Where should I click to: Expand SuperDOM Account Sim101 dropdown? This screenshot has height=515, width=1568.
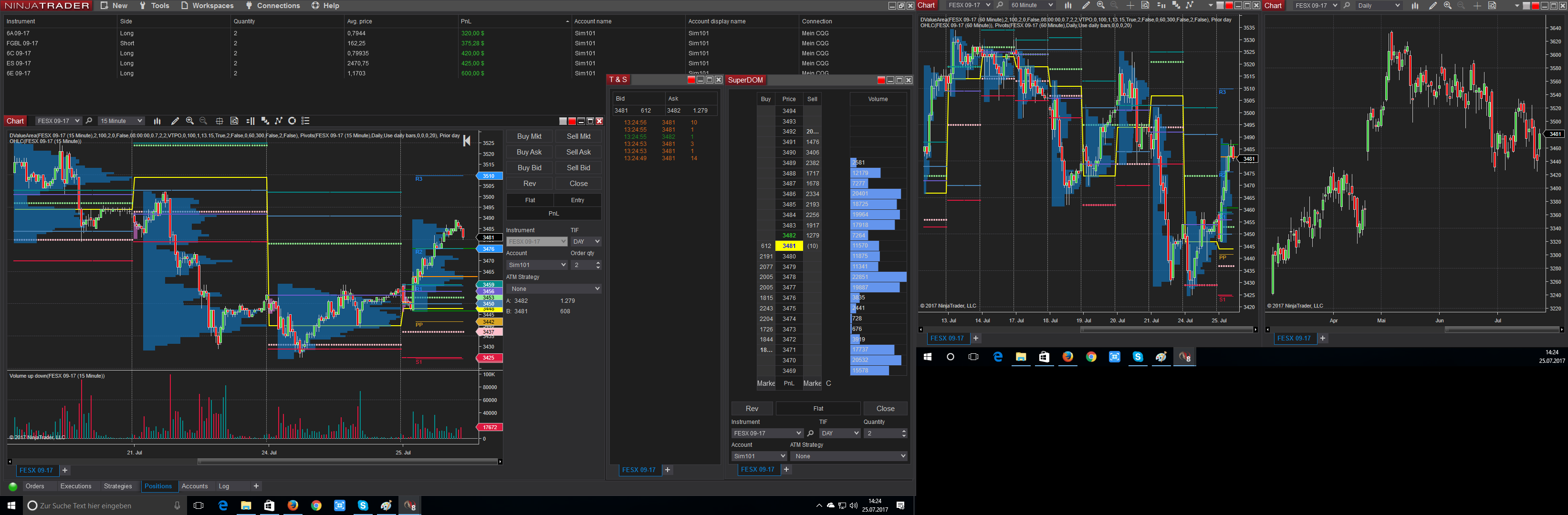[759, 456]
